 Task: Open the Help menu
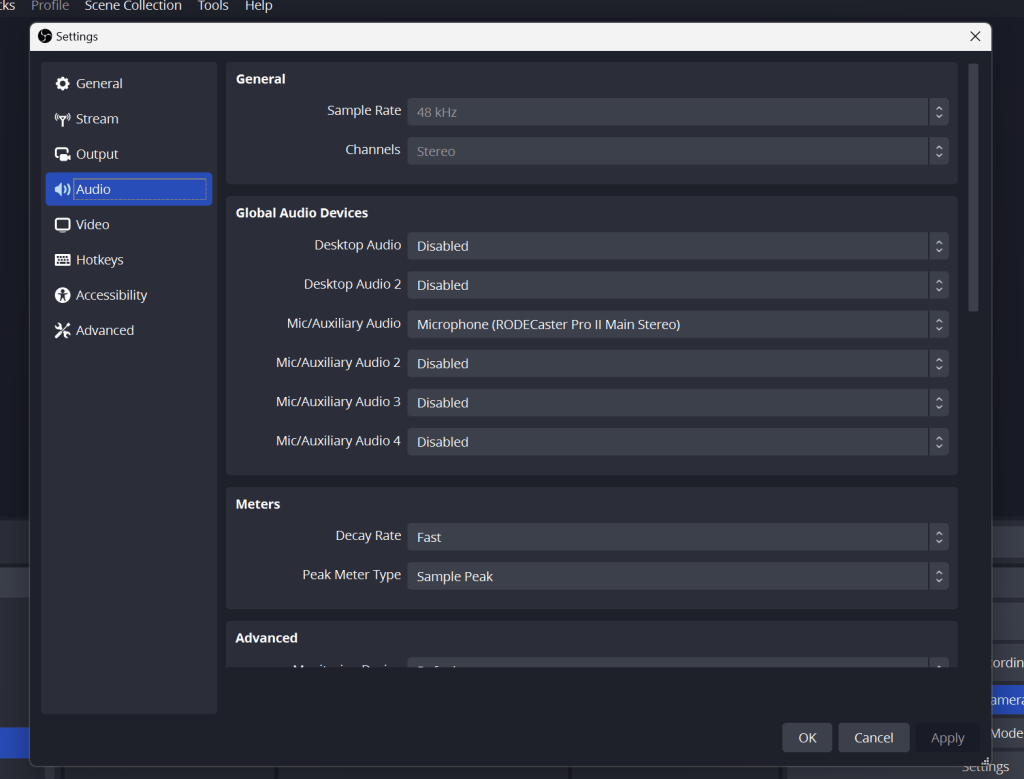[x=259, y=6]
